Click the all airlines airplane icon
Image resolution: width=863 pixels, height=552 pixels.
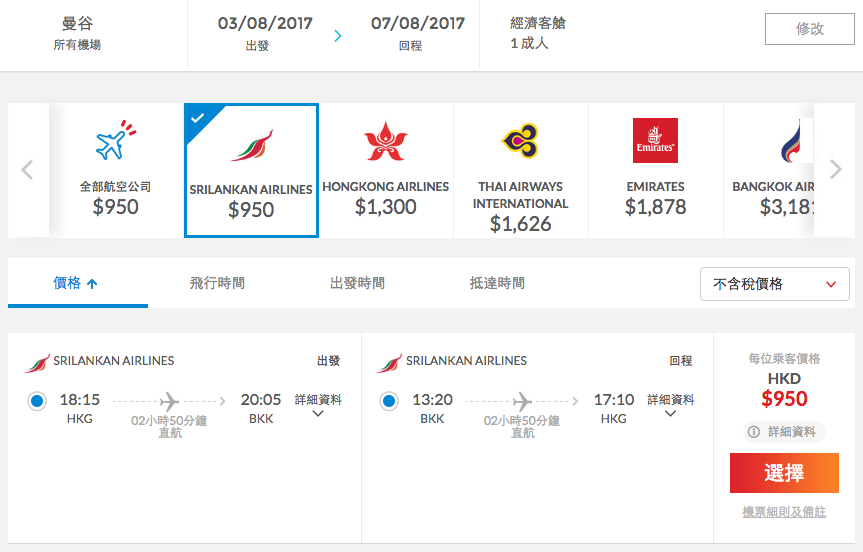[116, 140]
